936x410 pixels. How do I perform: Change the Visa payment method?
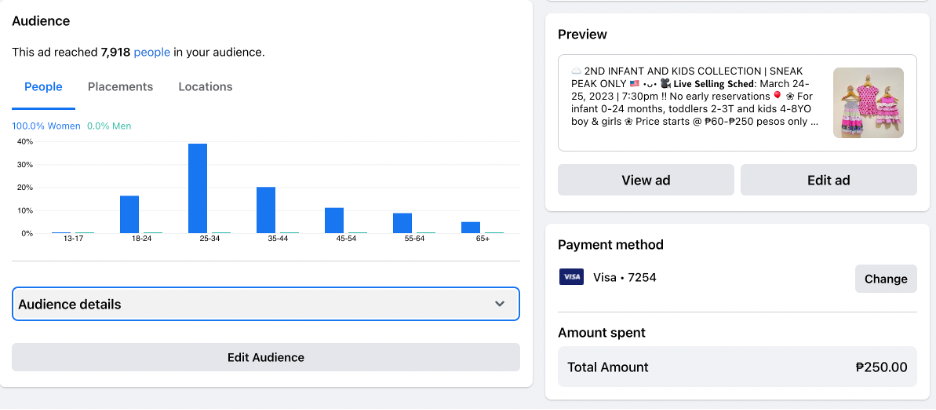tap(885, 279)
